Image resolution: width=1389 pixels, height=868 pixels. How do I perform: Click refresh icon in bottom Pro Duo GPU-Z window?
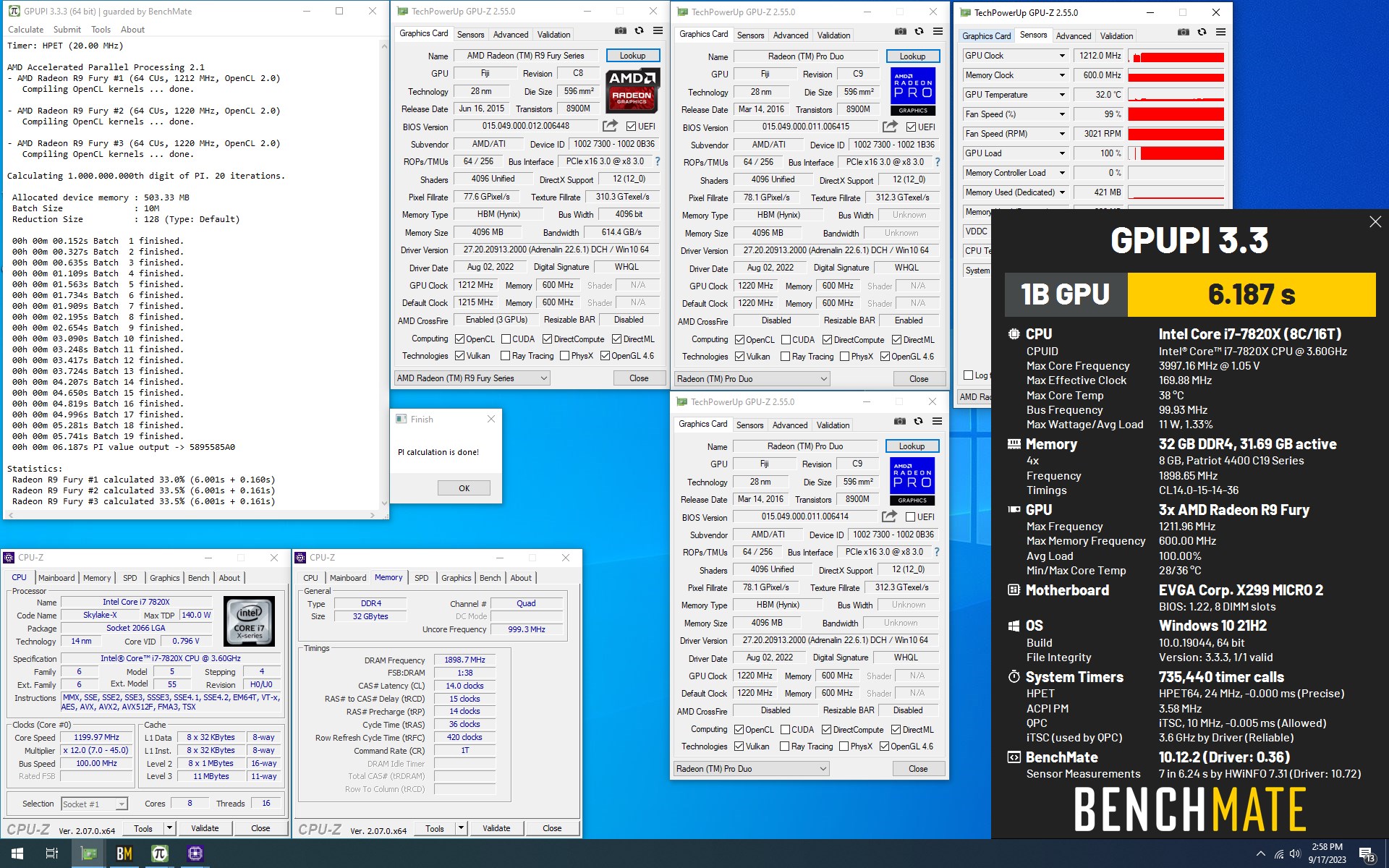(918, 422)
